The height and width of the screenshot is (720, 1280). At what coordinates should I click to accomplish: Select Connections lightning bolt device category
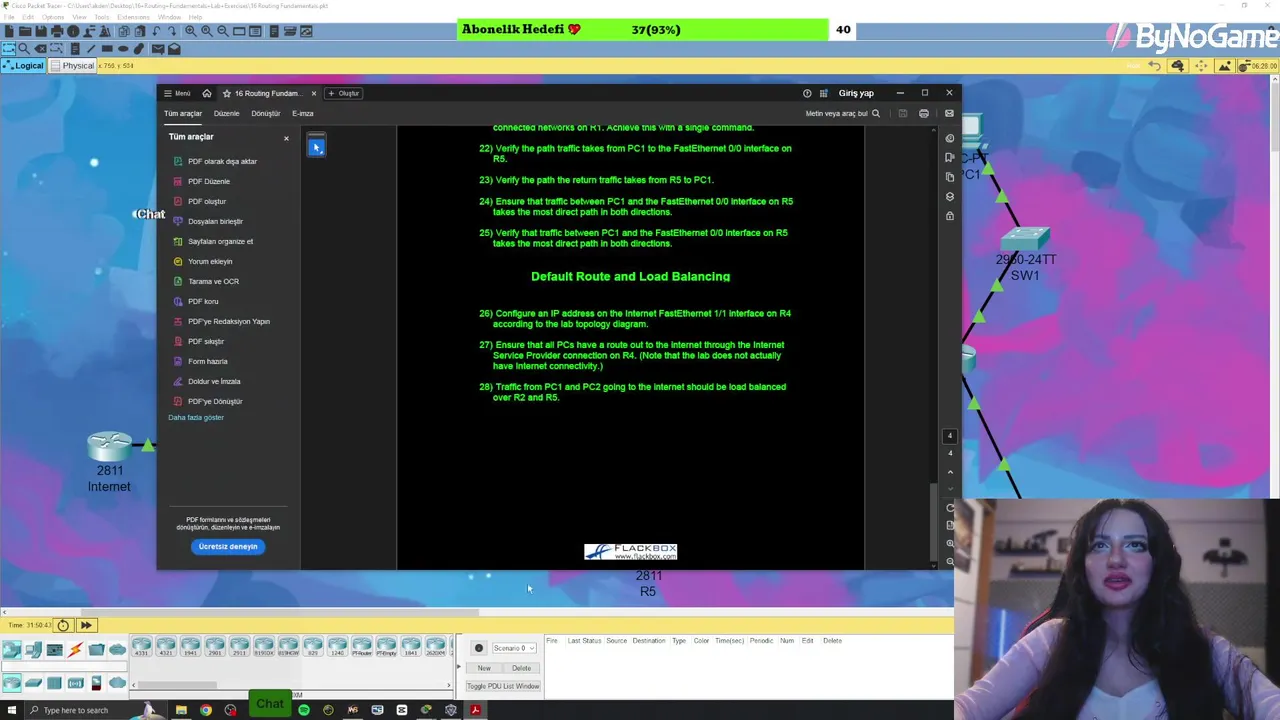coord(75,650)
